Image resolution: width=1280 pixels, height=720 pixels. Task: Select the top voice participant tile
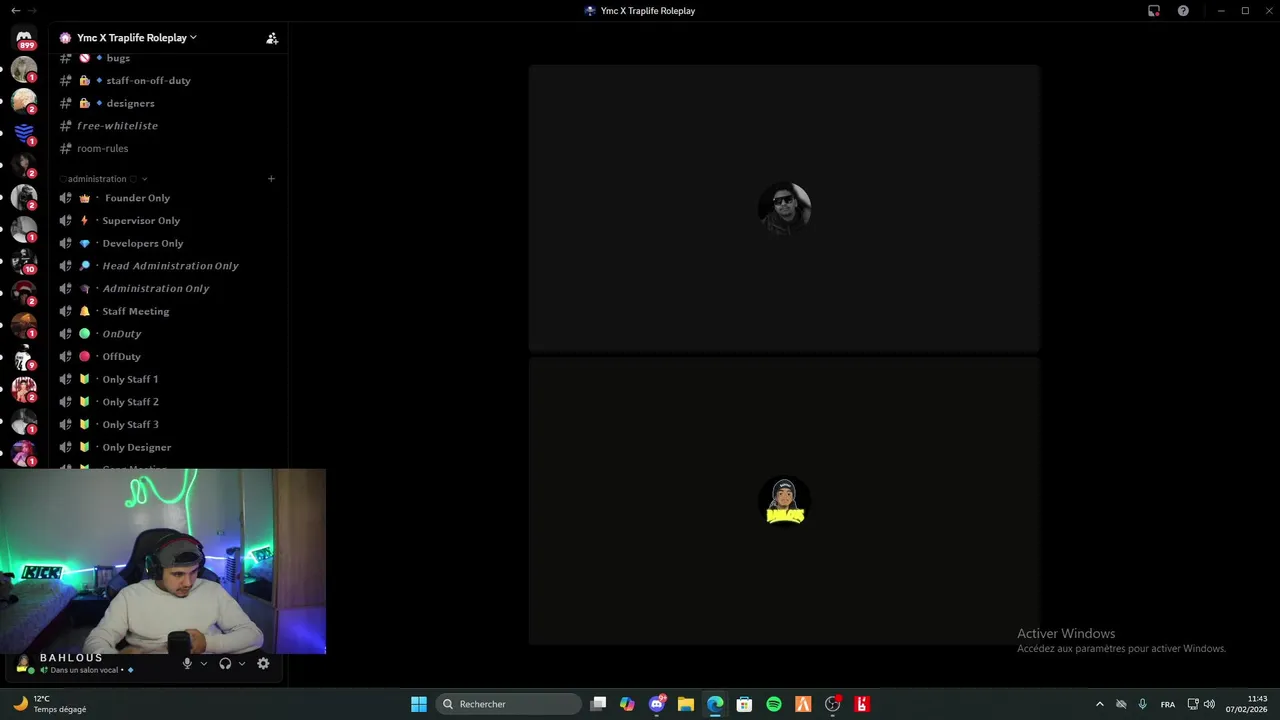(x=784, y=208)
